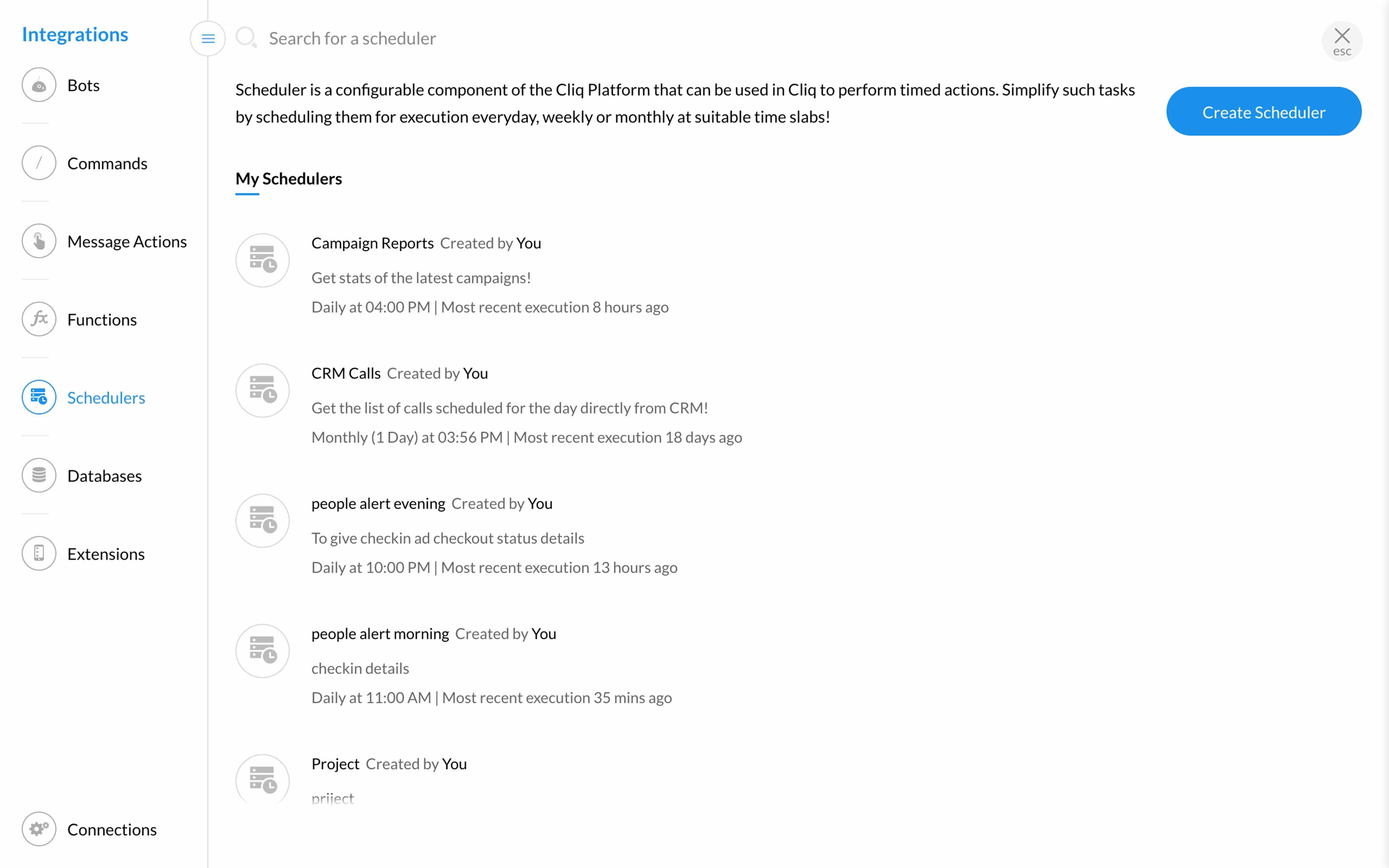
Task: Open the Connections gear icon
Action: click(x=39, y=829)
